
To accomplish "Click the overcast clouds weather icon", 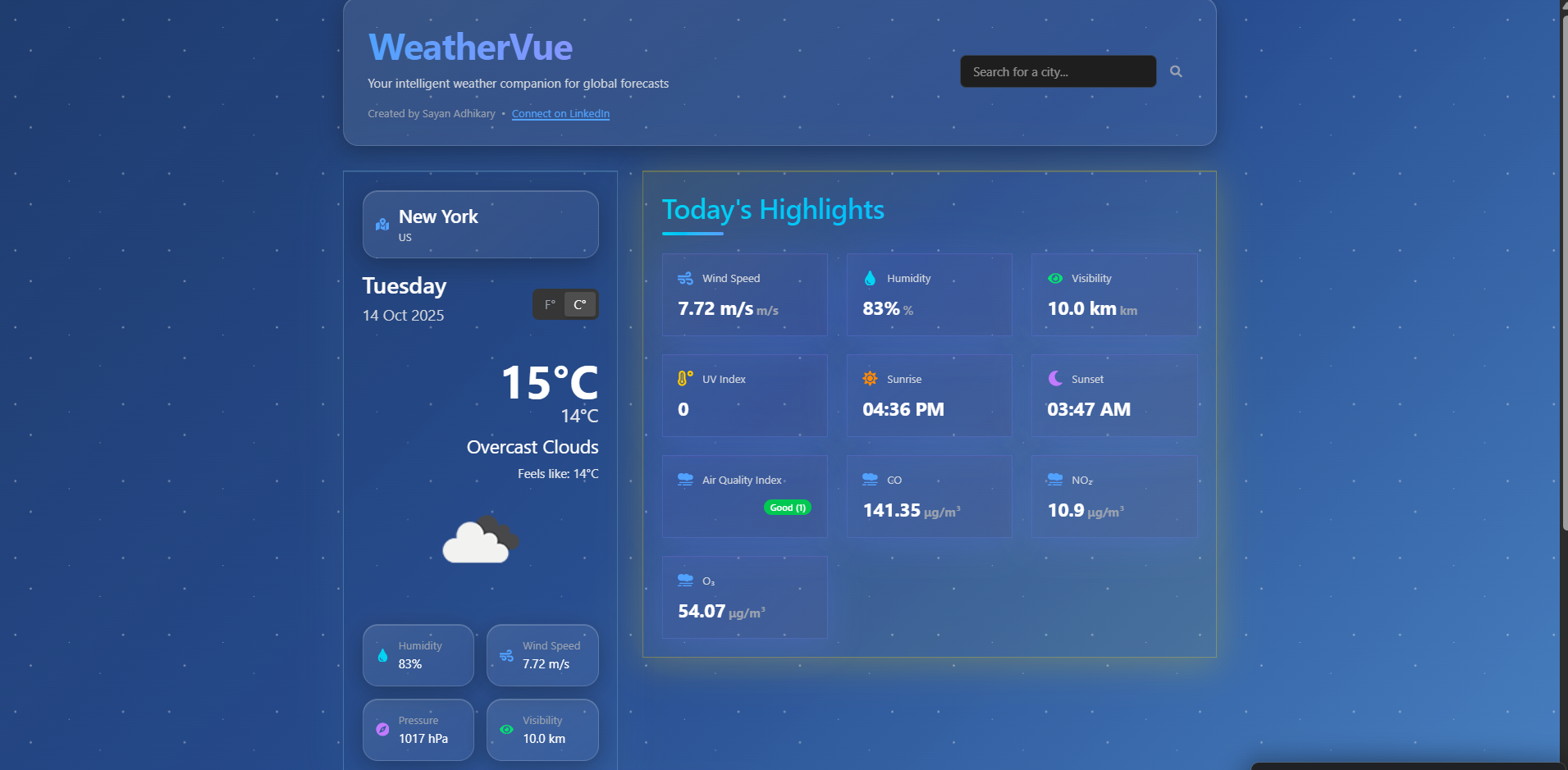I will [x=480, y=540].
